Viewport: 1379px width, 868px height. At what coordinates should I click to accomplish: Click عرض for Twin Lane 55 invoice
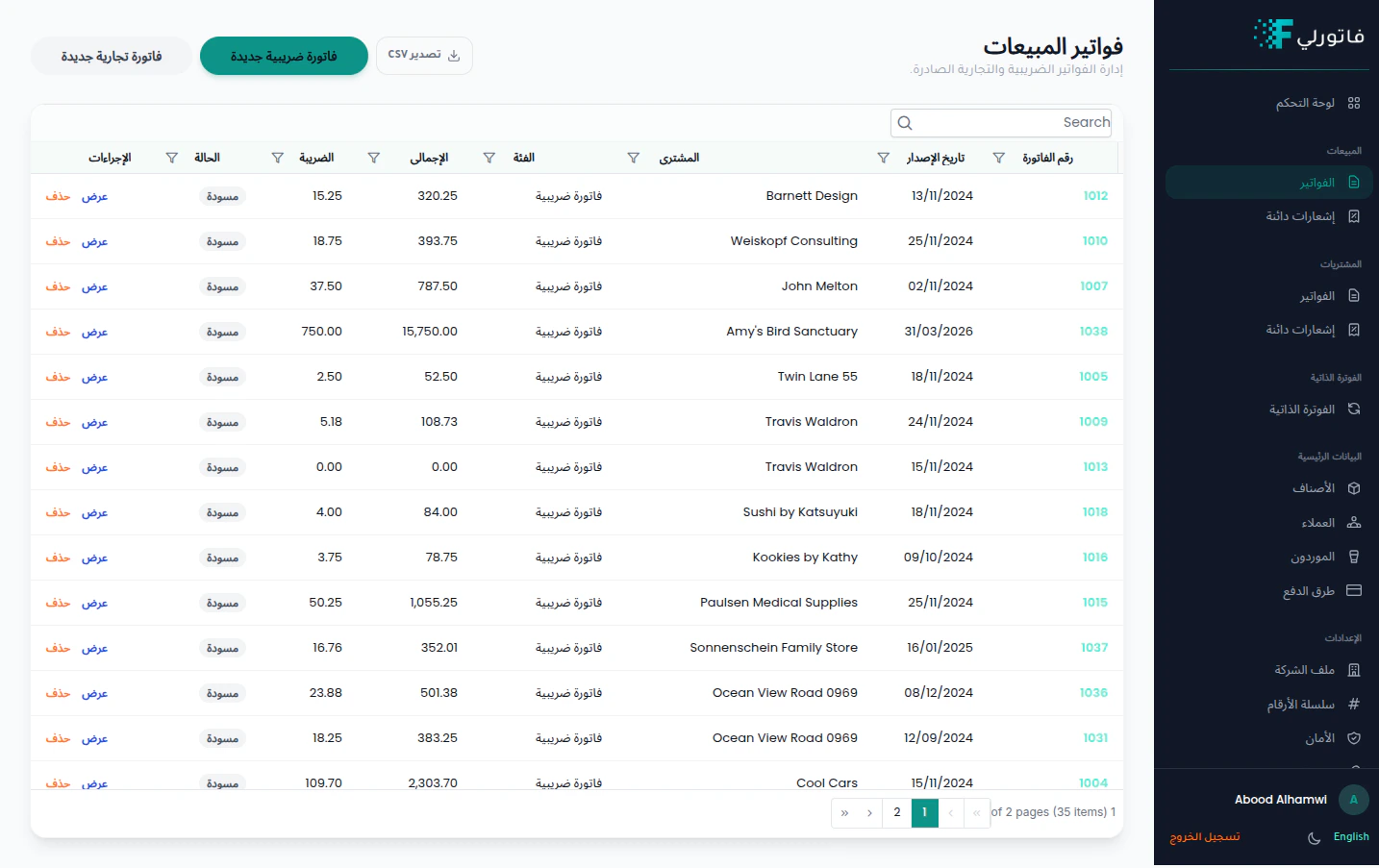tap(94, 377)
